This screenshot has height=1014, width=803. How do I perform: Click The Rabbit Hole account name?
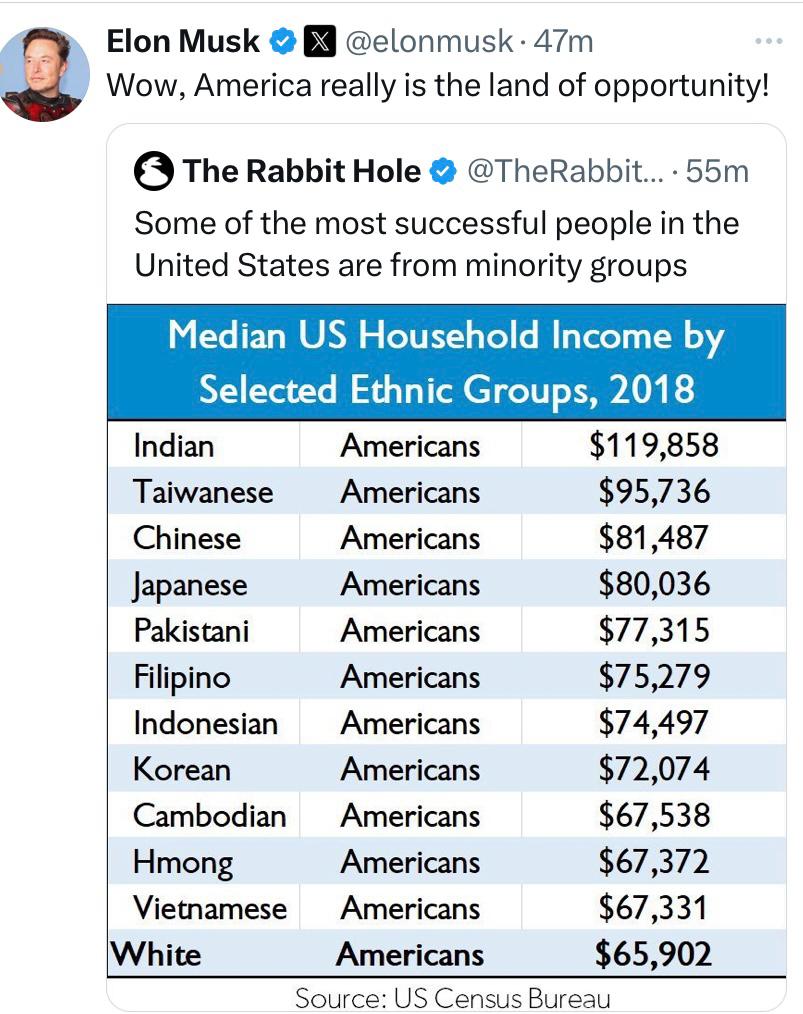tap(301, 171)
